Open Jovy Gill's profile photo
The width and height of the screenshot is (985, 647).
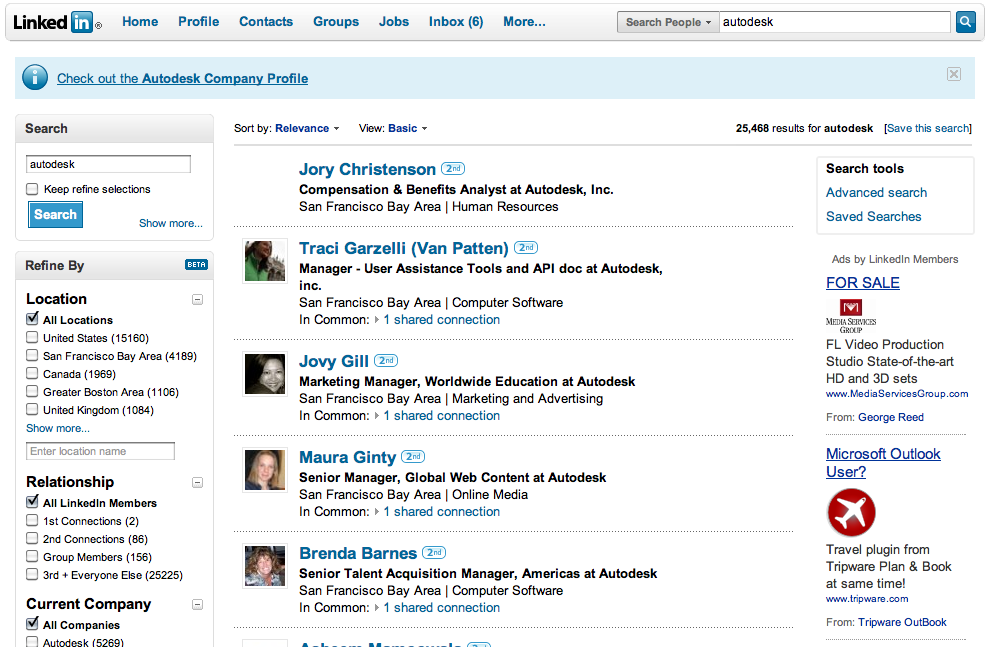coord(265,374)
